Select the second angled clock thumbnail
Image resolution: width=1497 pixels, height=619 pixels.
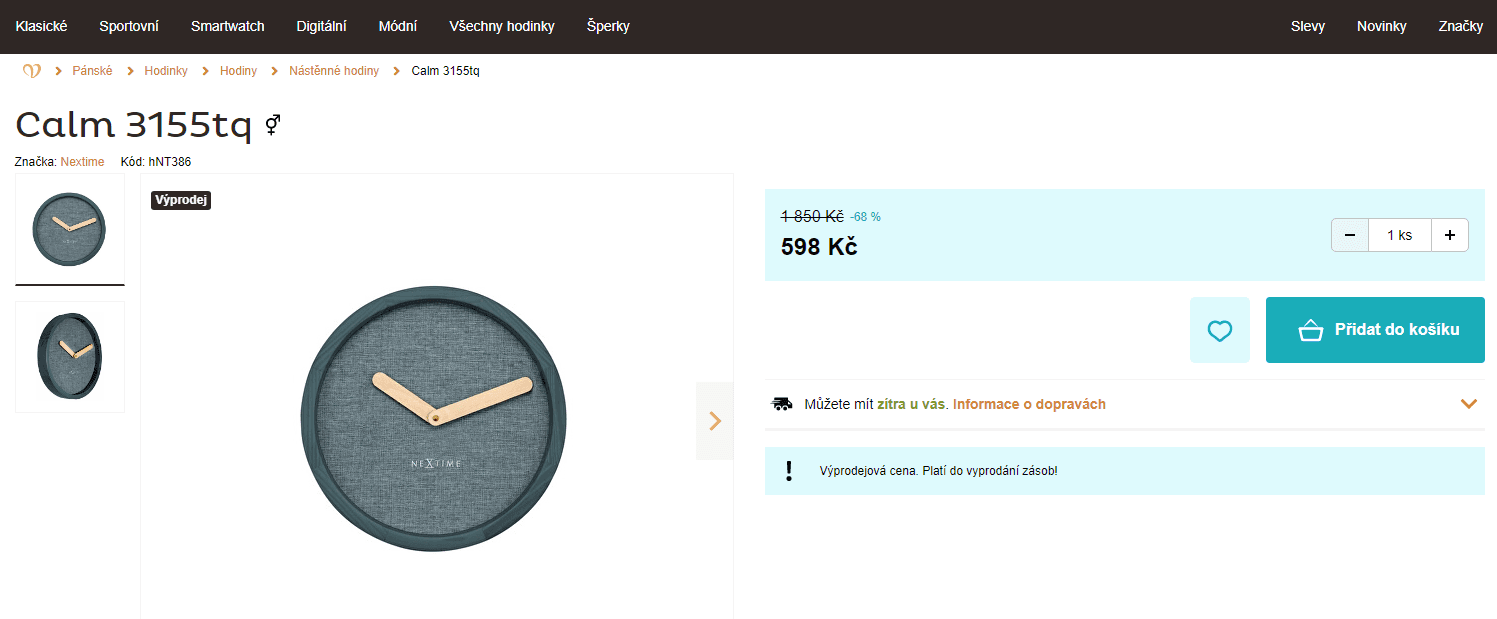[70, 357]
